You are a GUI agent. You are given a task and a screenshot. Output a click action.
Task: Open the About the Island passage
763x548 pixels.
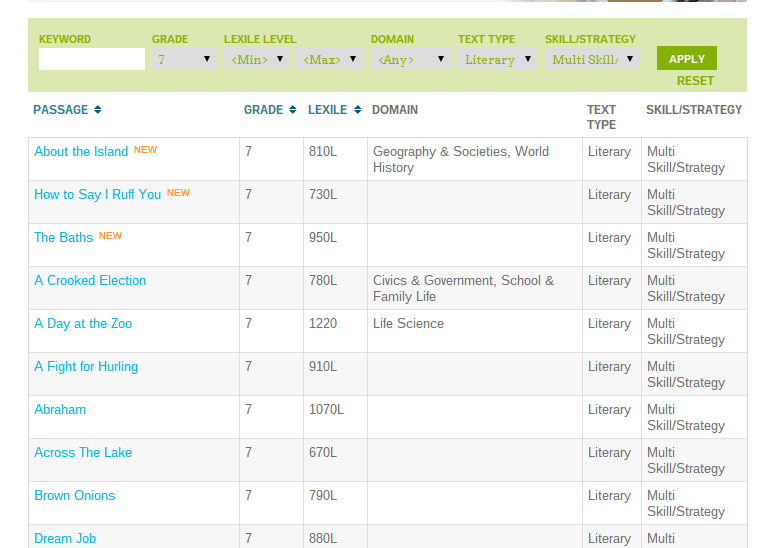coord(81,152)
